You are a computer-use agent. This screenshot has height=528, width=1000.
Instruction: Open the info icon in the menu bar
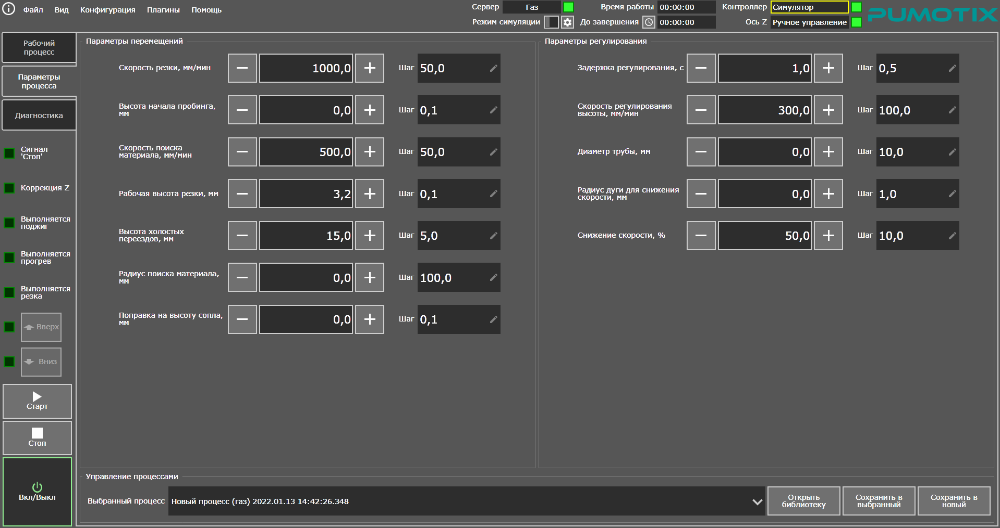point(8,9)
